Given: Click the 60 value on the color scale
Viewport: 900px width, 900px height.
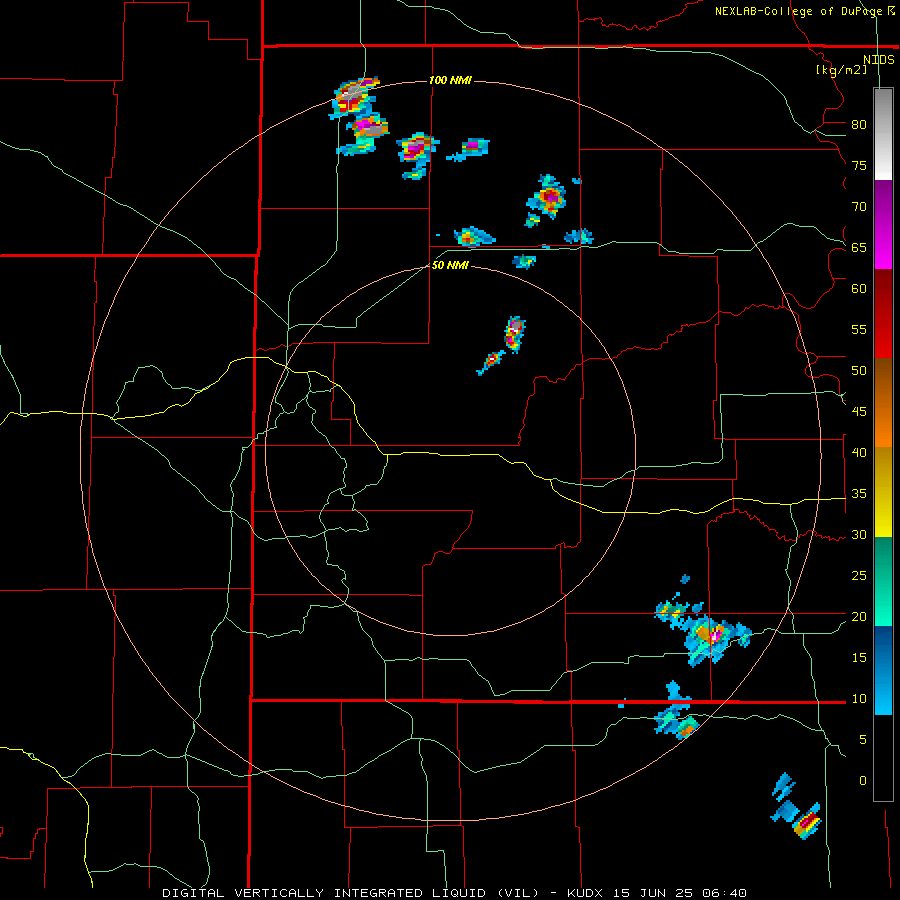Looking at the screenshot, I should [x=859, y=289].
